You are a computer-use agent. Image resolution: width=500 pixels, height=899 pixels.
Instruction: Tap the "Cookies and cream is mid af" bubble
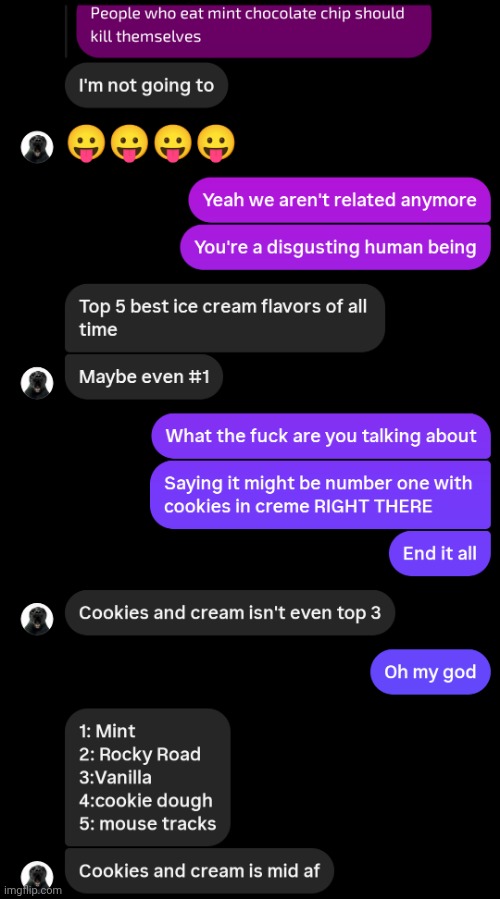199,871
